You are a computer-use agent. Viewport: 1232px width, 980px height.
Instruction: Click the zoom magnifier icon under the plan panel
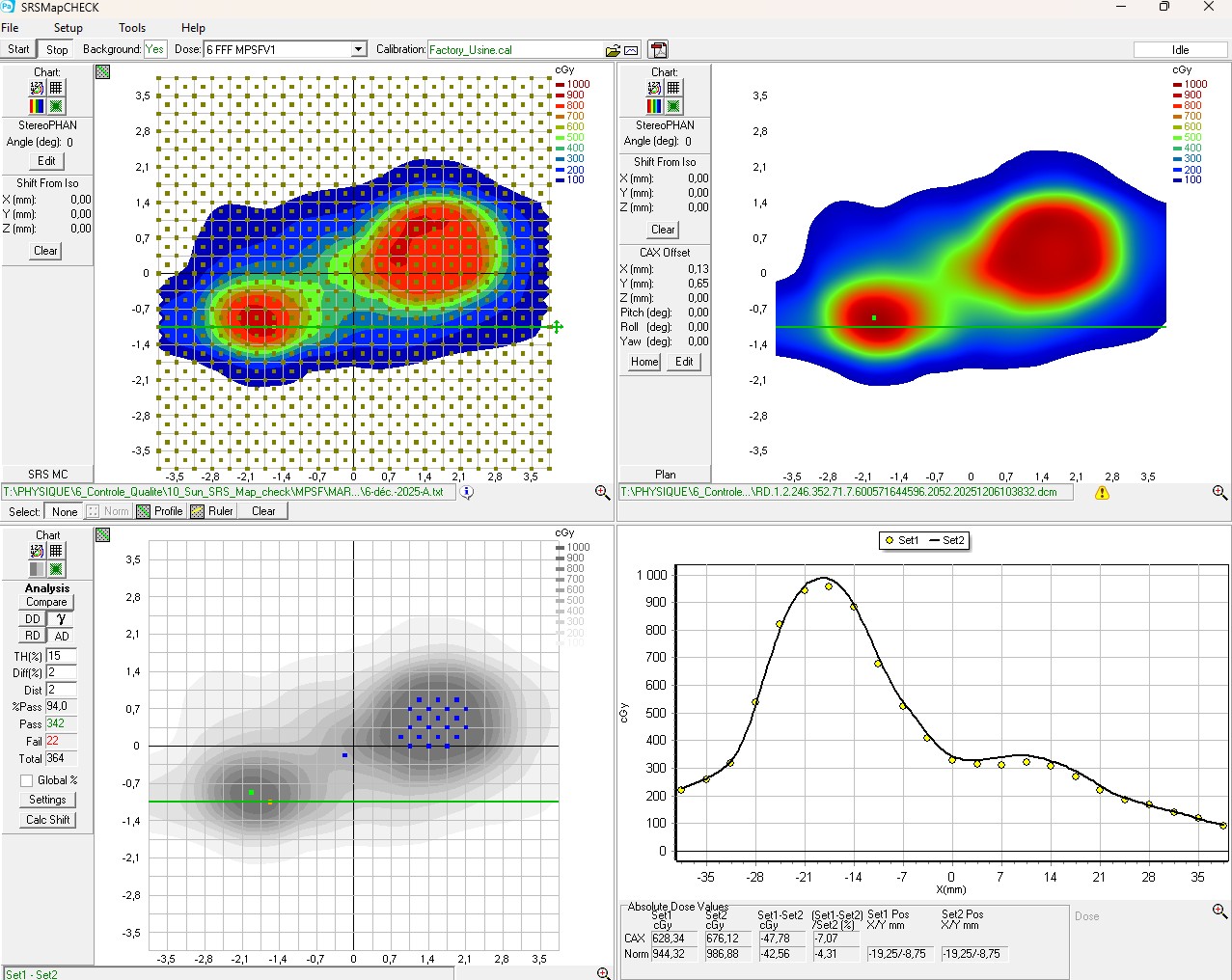(x=1219, y=492)
